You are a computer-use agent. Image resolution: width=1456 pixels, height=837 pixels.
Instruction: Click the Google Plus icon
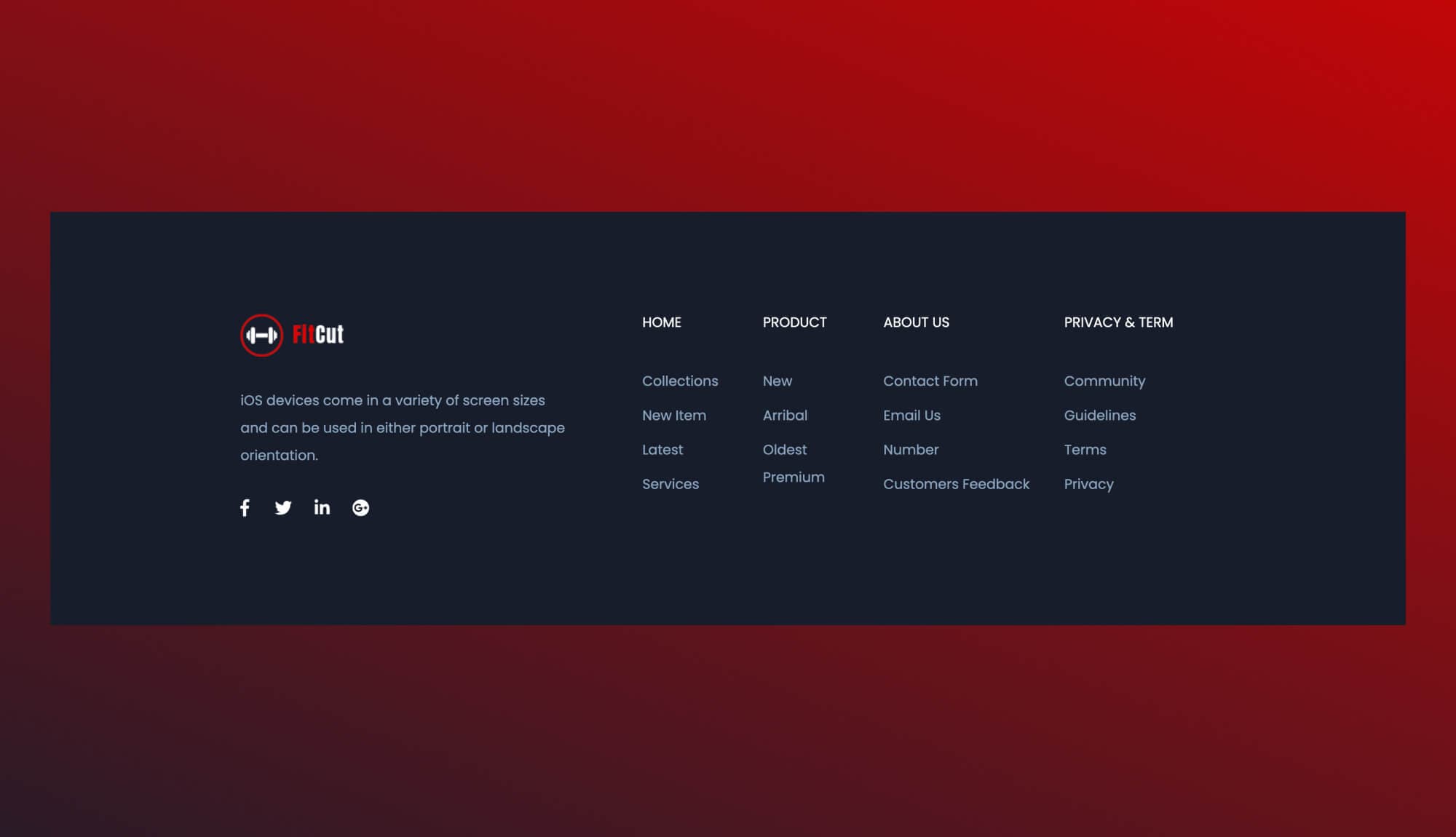(360, 507)
